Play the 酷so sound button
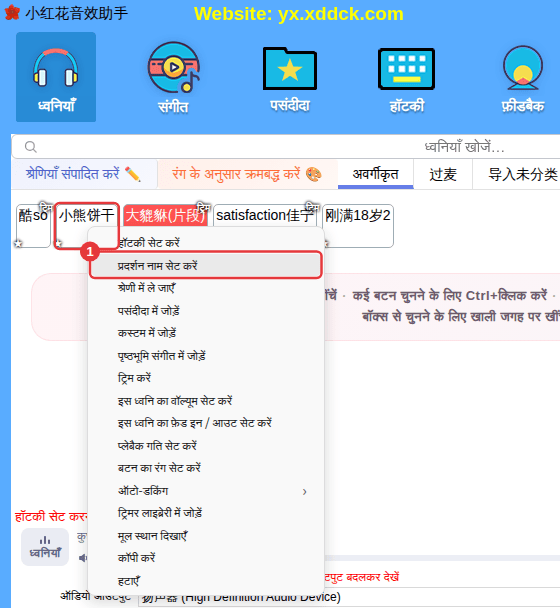This screenshot has height=608, width=560. coord(33,226)
